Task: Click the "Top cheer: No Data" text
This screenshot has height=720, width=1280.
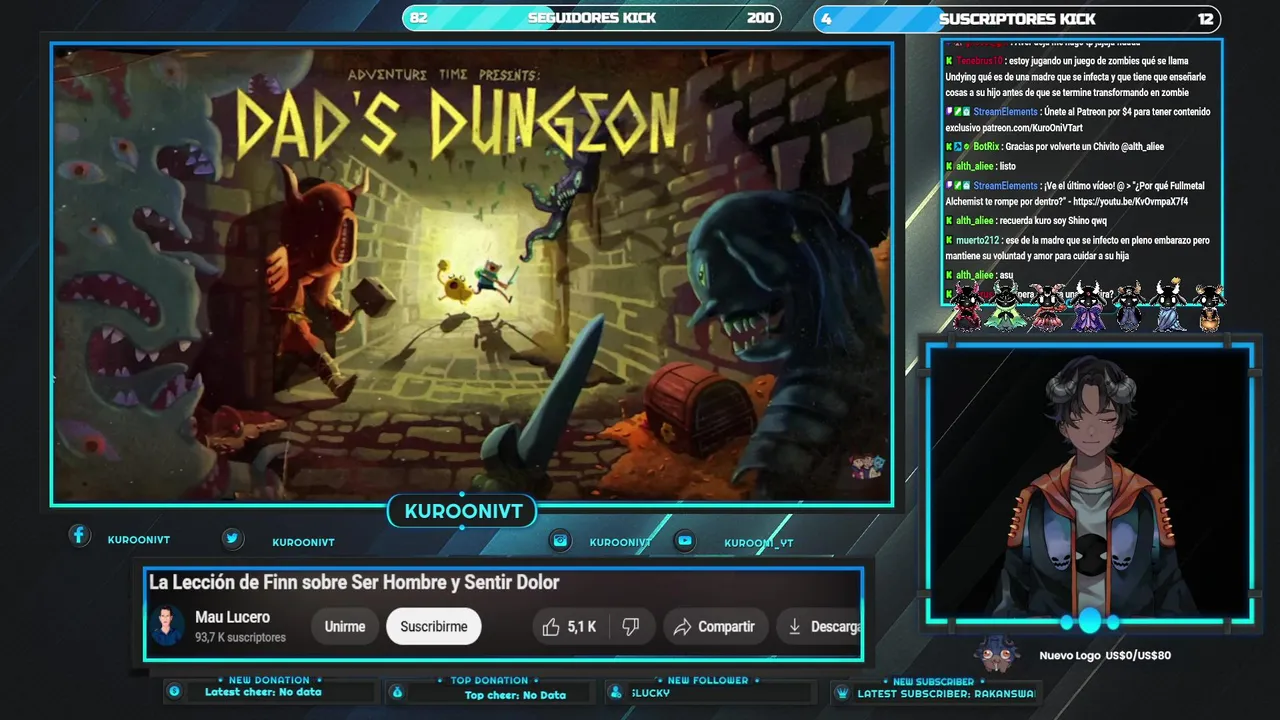Action: [x=515, y=695]
